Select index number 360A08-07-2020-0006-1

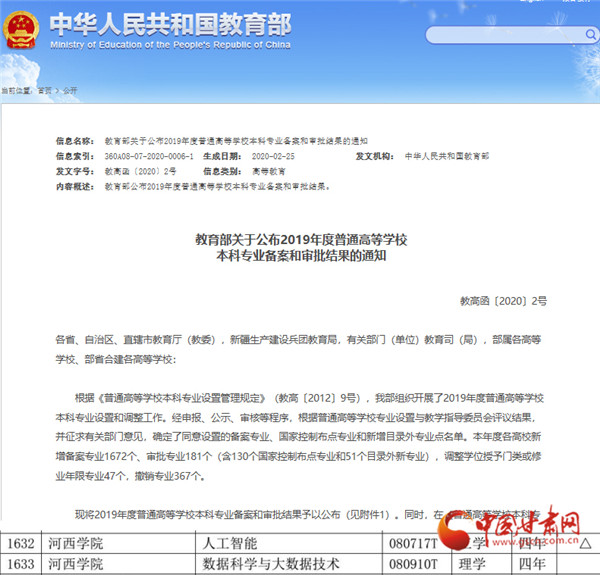(x=149, y=156)
